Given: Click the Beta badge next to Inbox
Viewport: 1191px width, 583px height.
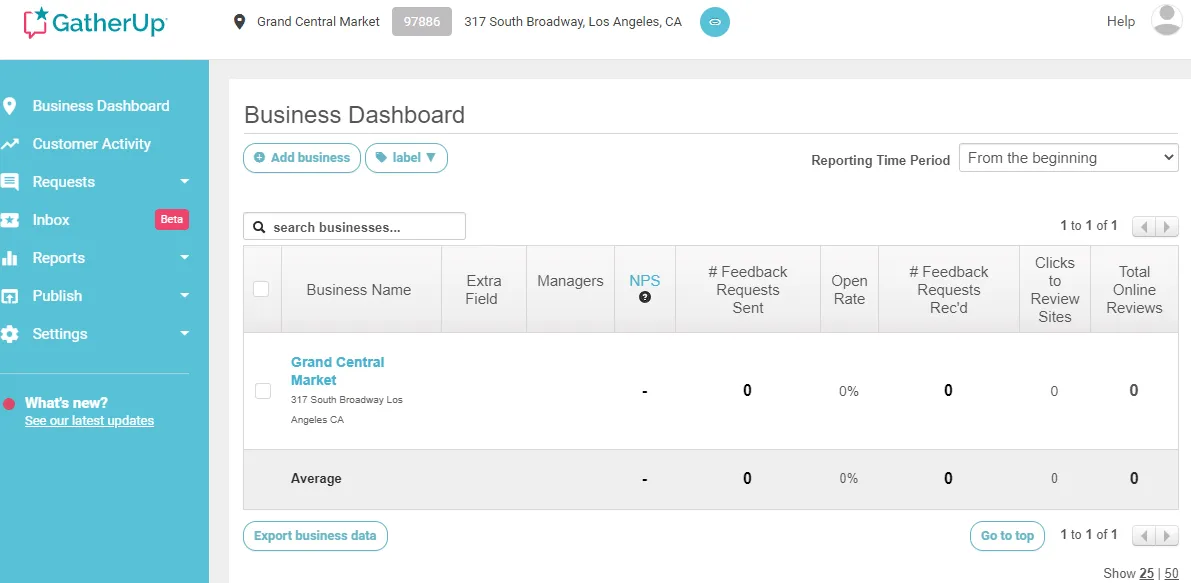Looking at the screenshot, I should pyautogui.click(x=172, y=220).
